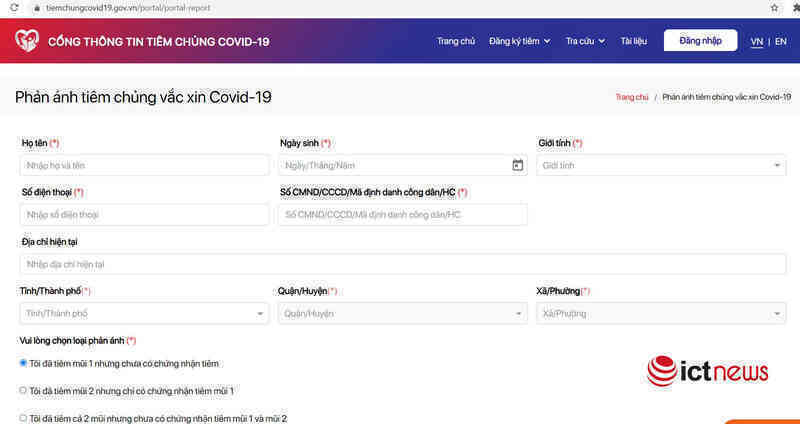Click the padlock site security icon
The height and width of the screenshot is (424, 800).
(x=36, y=8)
